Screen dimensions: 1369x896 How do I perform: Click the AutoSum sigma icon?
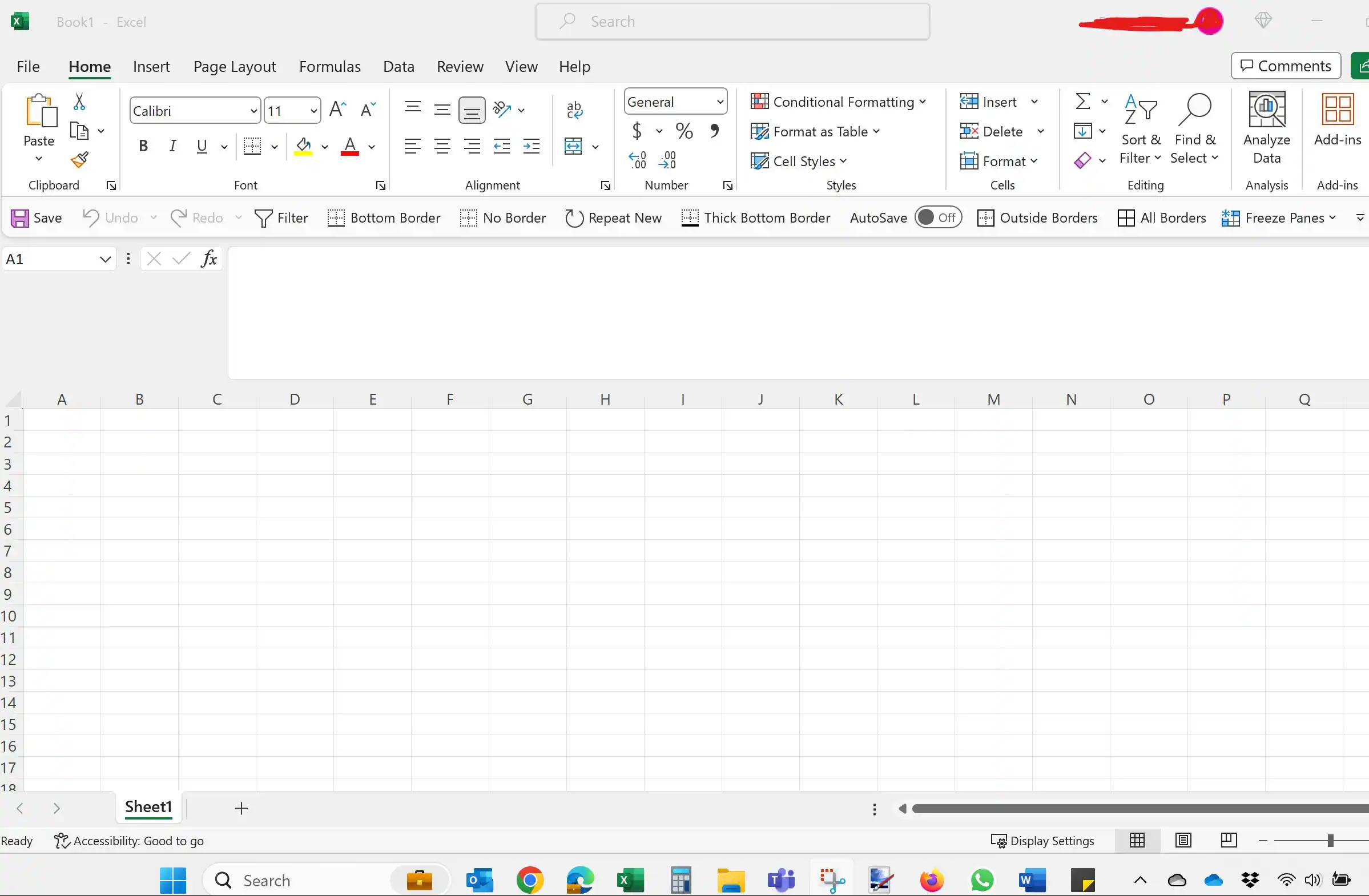[x=1082, y=102]
